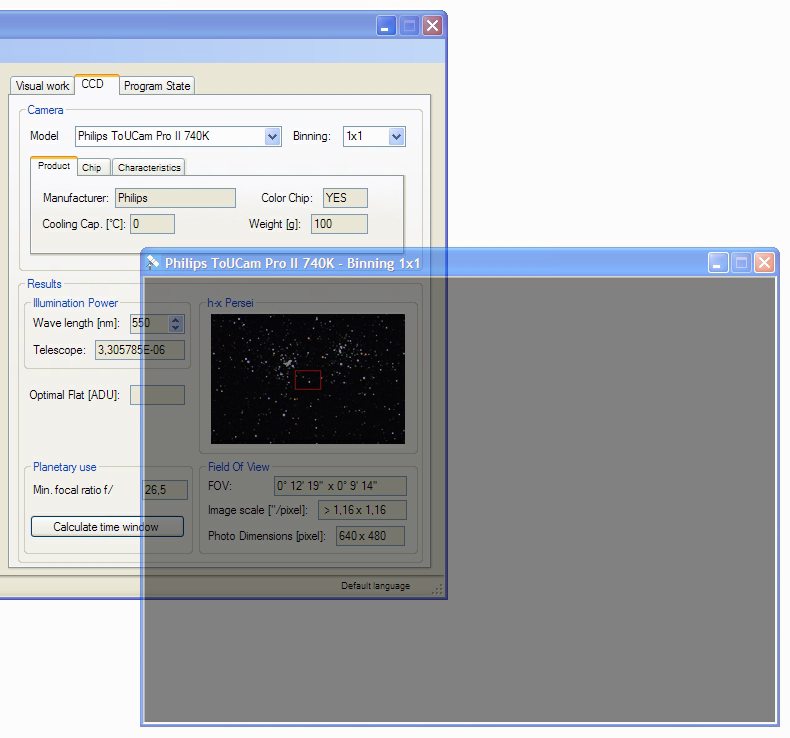Switch to the Chip sub-tab
This screenshot has width=790, height=738.
[x=92, y=167]
